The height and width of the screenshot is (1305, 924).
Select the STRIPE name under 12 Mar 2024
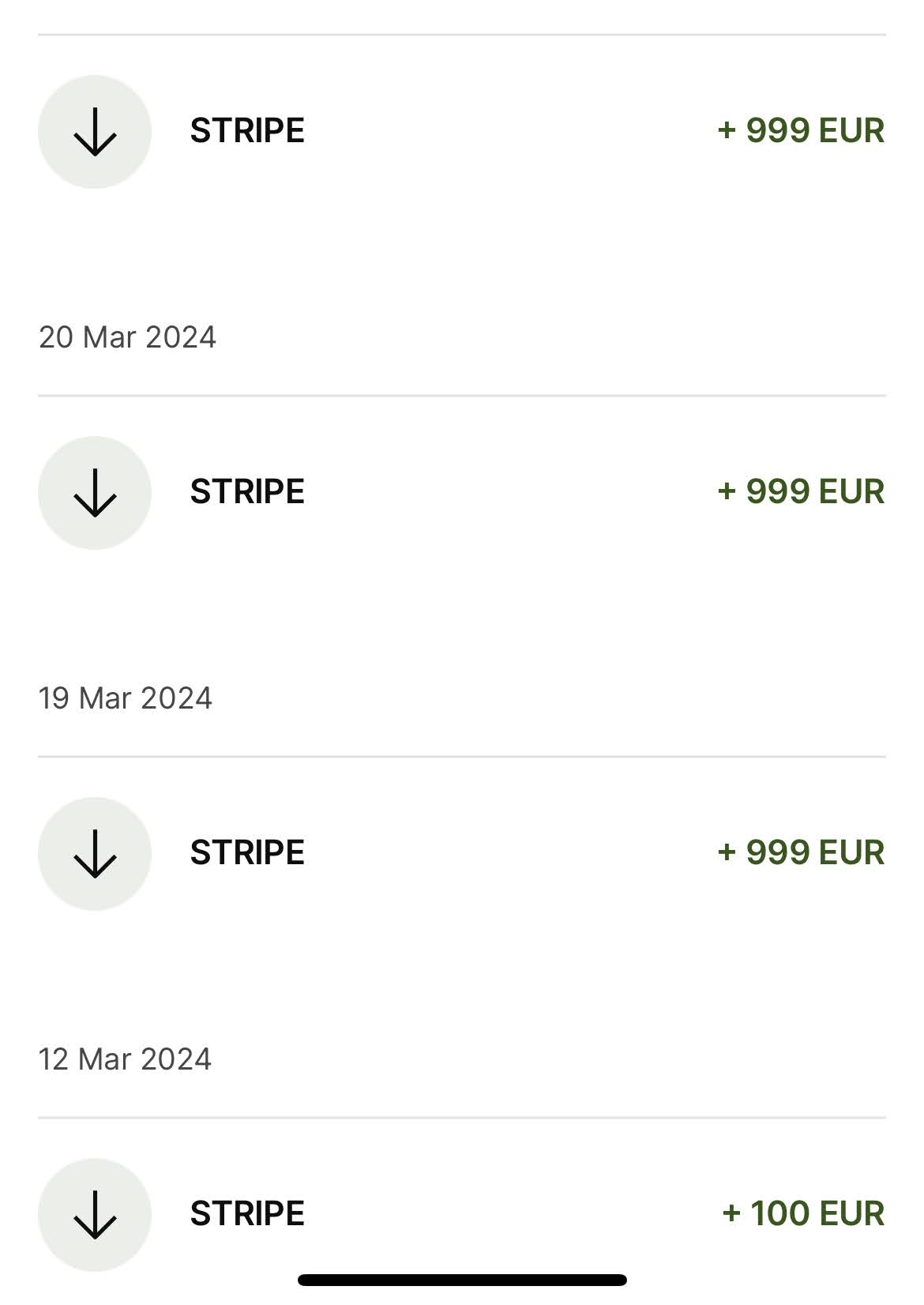(247, 1214)
